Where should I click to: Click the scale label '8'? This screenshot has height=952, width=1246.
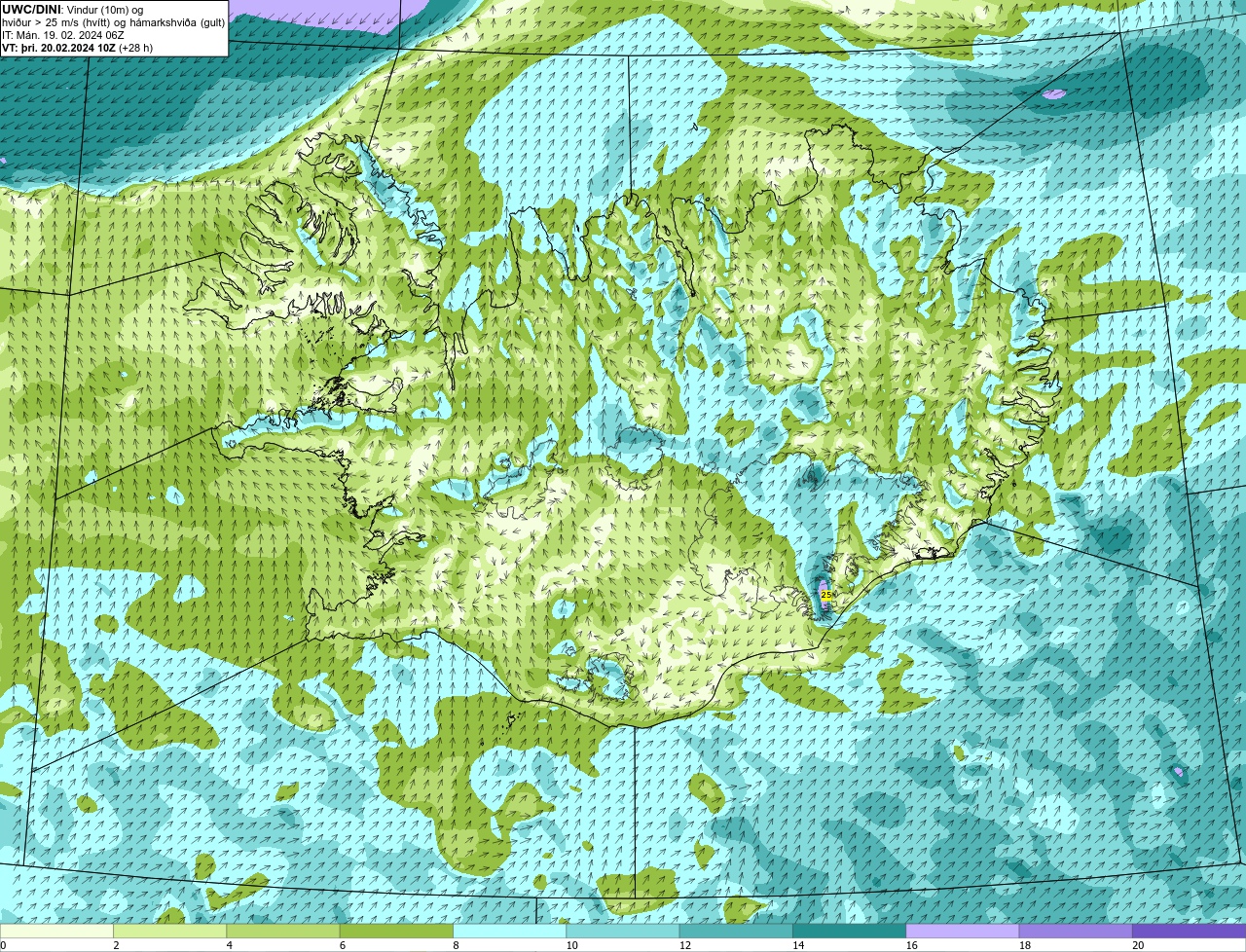click(x=456, y=945)
